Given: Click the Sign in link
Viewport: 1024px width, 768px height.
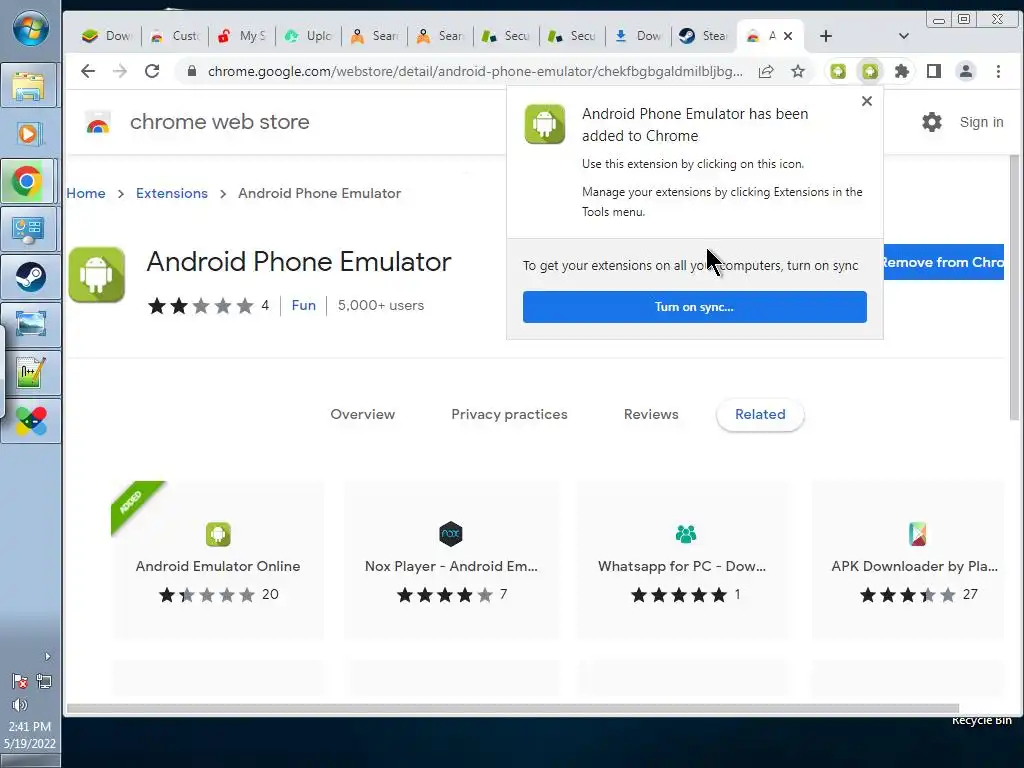Looking at the screenshot, I should 981,122.
